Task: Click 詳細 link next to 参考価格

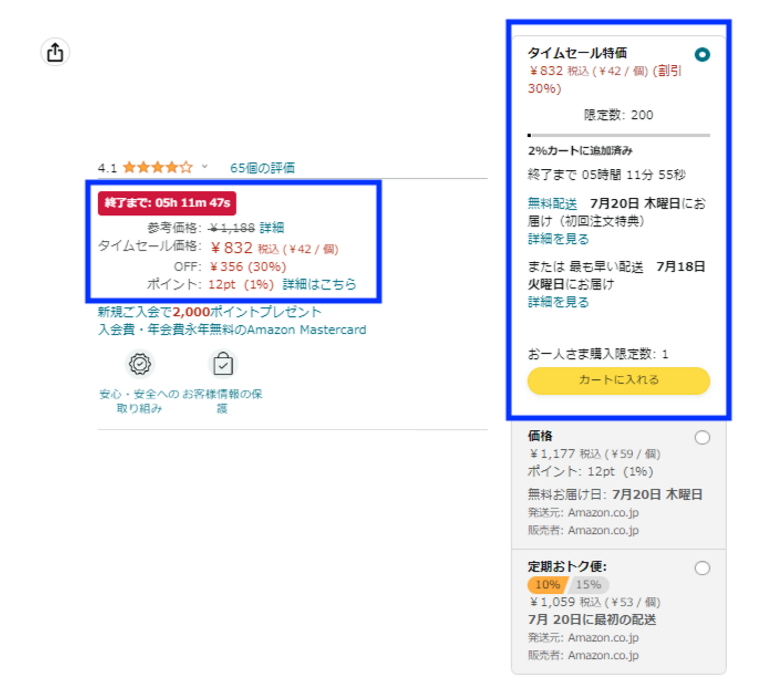Action: pos(272,228)
